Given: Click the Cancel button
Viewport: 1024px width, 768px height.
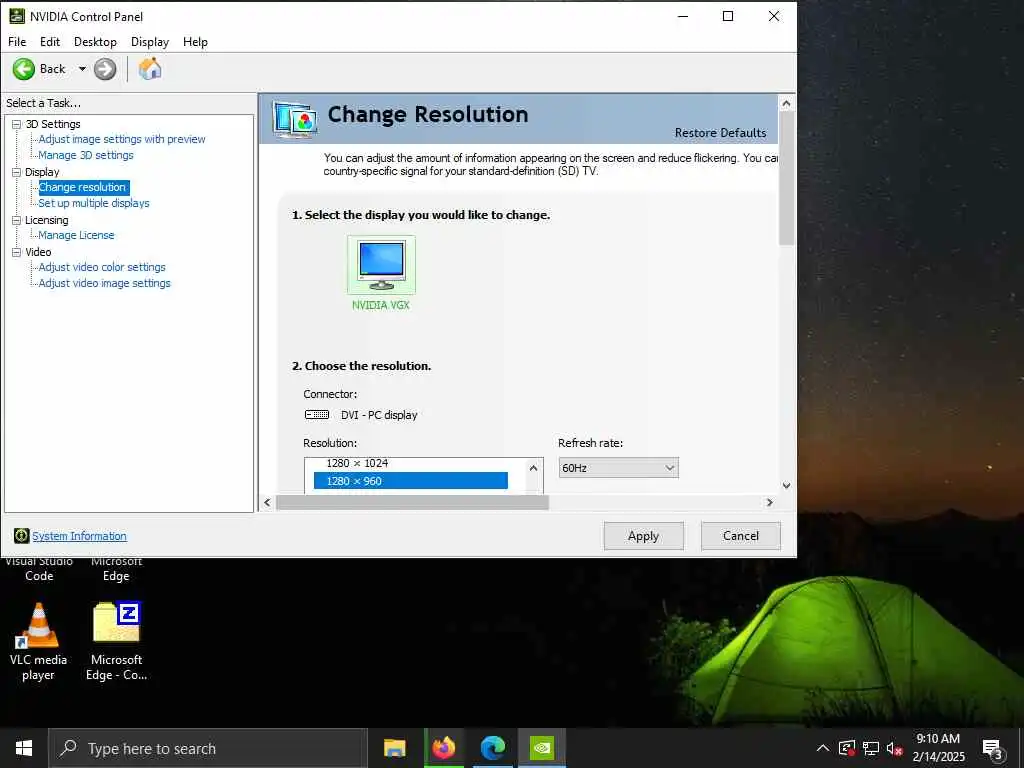Looking at the screenshot, I should pos(741,536).
